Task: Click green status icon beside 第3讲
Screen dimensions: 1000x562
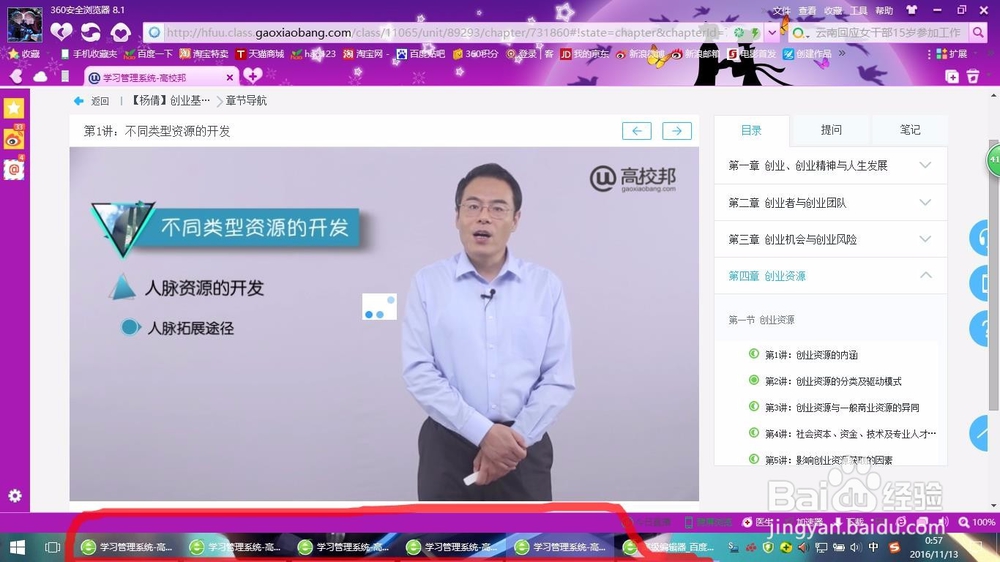Action: 754,406
